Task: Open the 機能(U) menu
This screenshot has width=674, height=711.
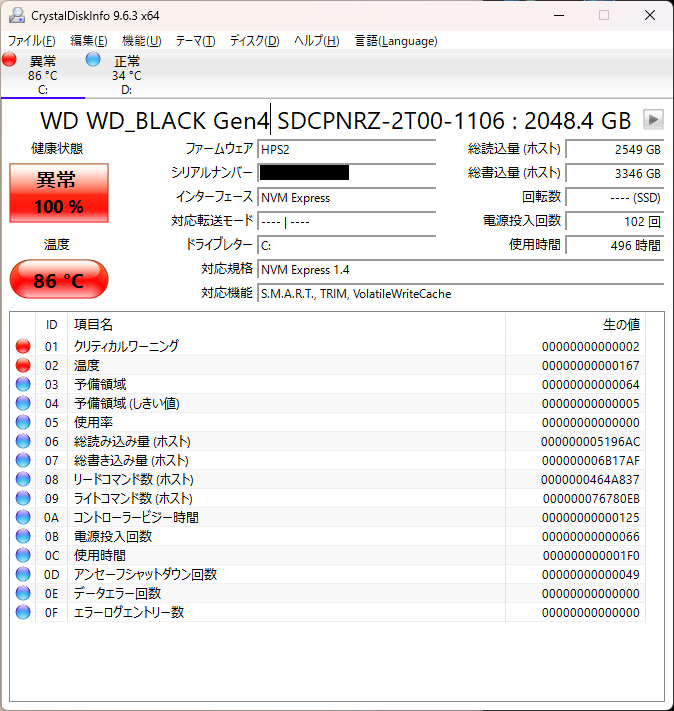Action: [x=142, y=41]
